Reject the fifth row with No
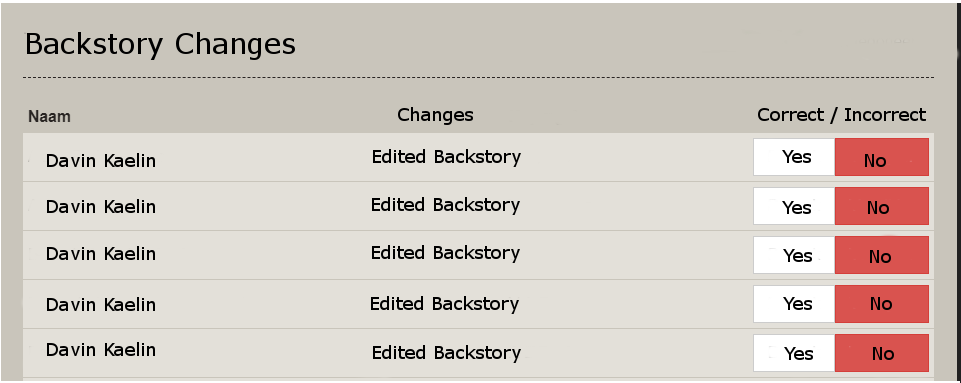The image size is (961, 383). 882,353
